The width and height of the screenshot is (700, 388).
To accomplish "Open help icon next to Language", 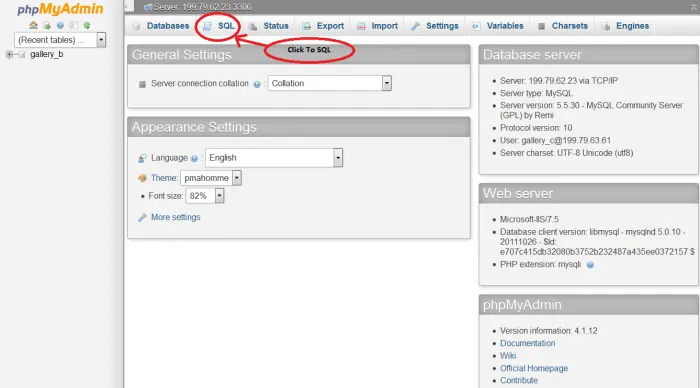I will 194,159.
